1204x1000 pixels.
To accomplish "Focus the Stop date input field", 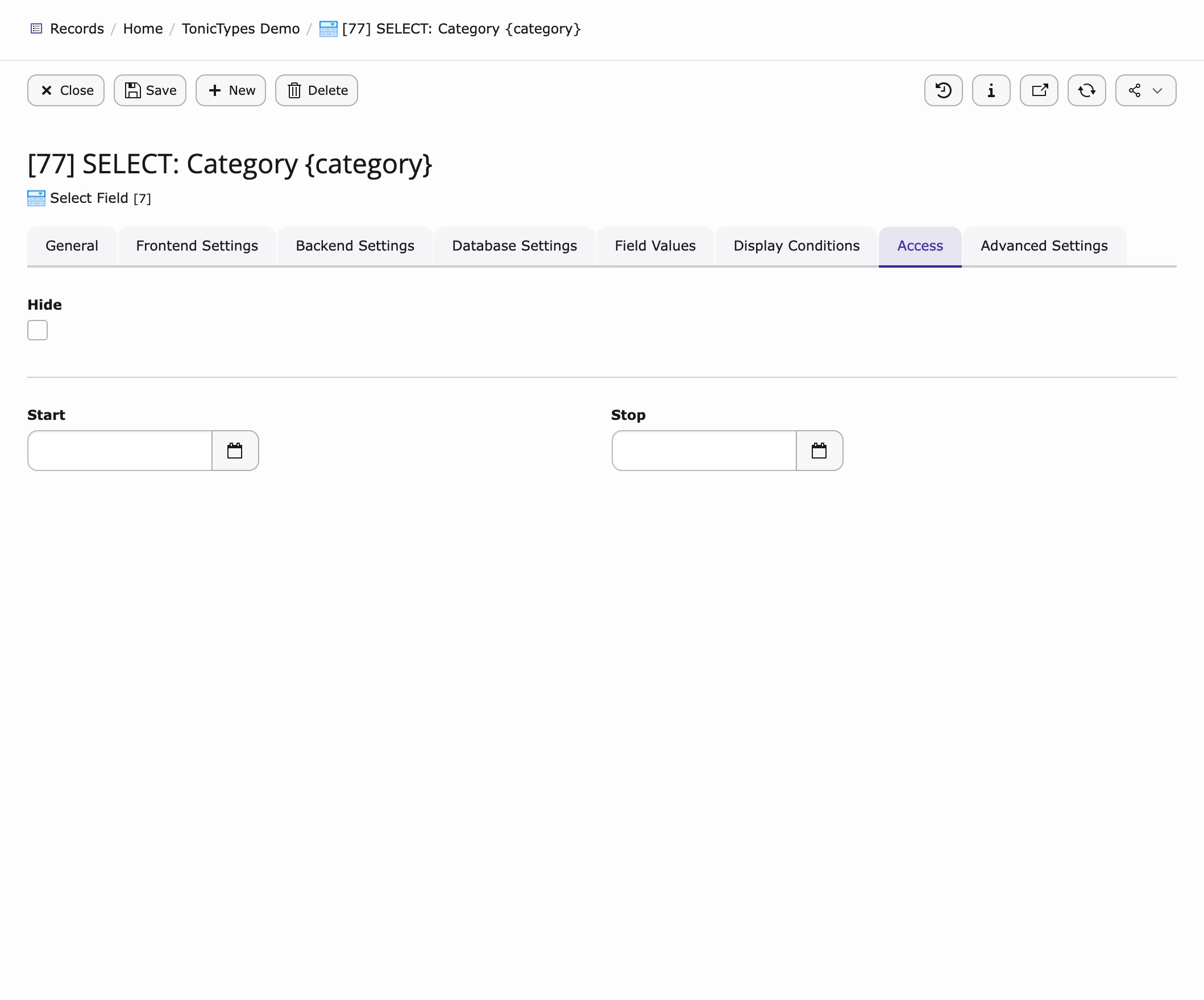I will coord(704,451).
